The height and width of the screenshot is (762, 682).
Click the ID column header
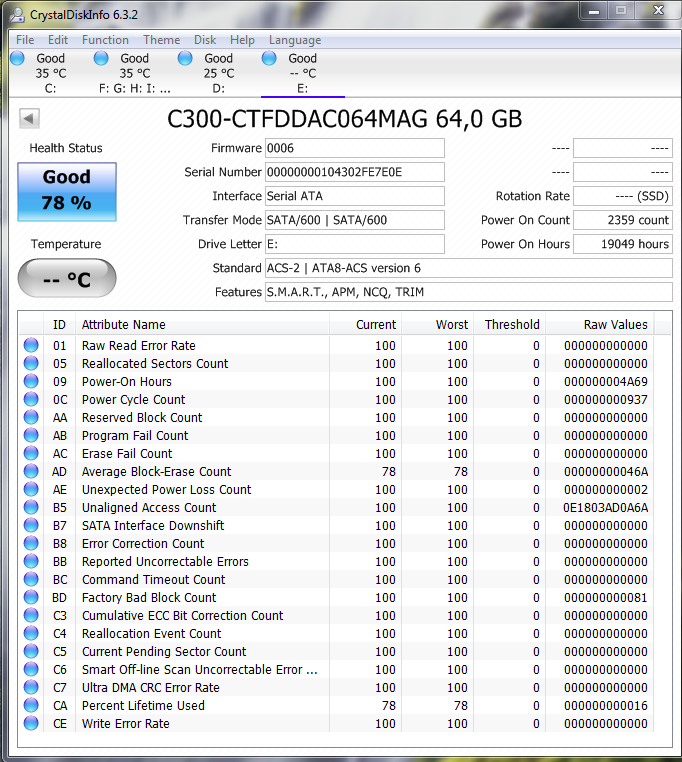point(59,325)
